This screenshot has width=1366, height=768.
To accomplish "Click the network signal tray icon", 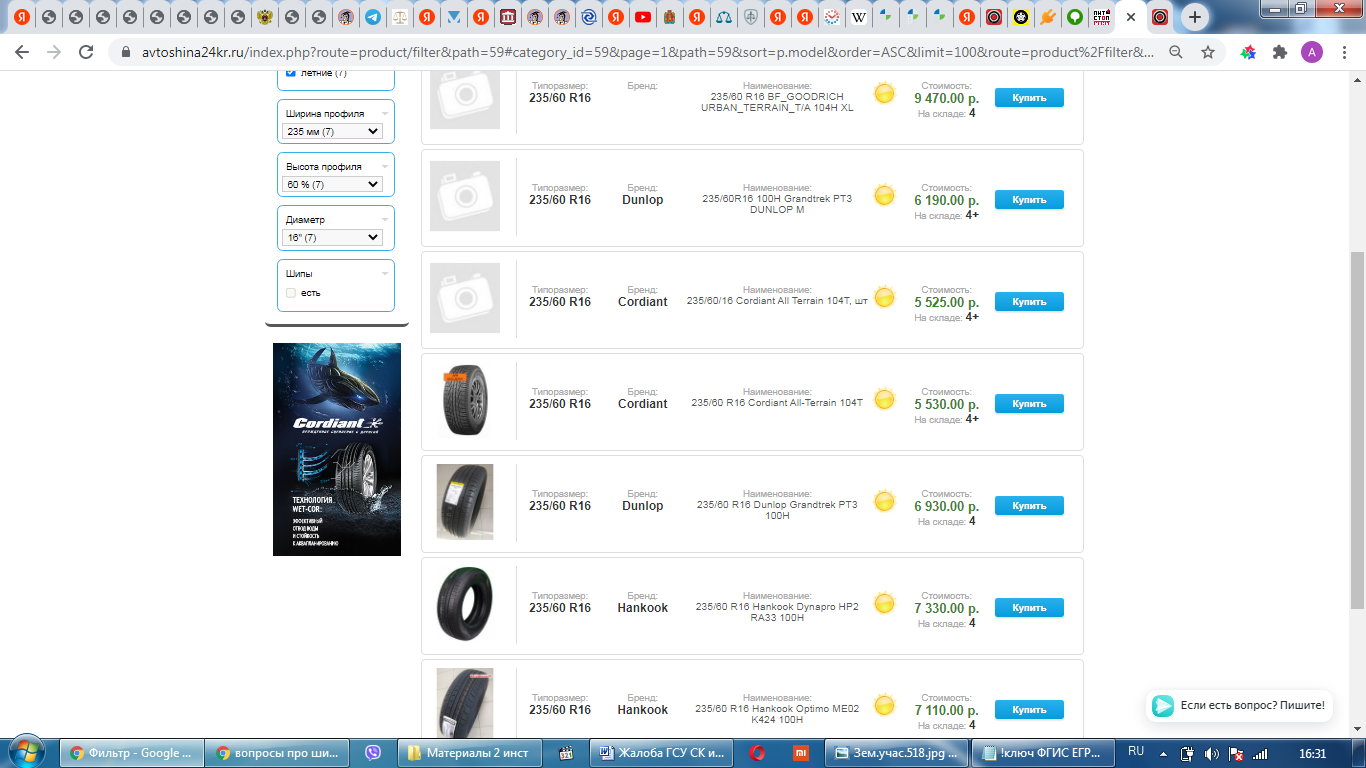I will point(1260,753).
